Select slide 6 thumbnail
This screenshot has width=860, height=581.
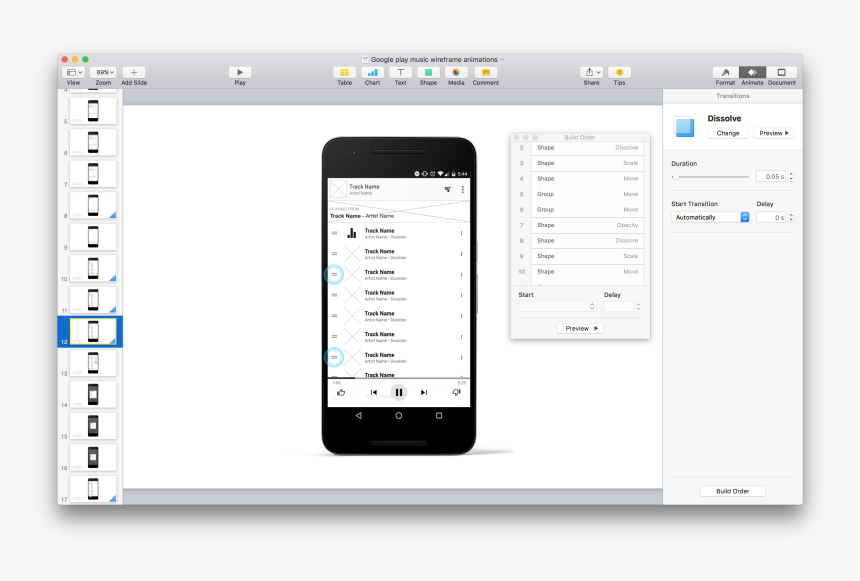pos(93,143)
